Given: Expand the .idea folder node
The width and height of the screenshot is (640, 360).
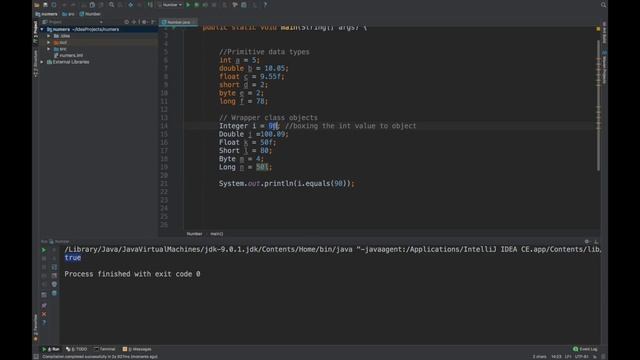Looking at the screenshot, I should [49, 36].
